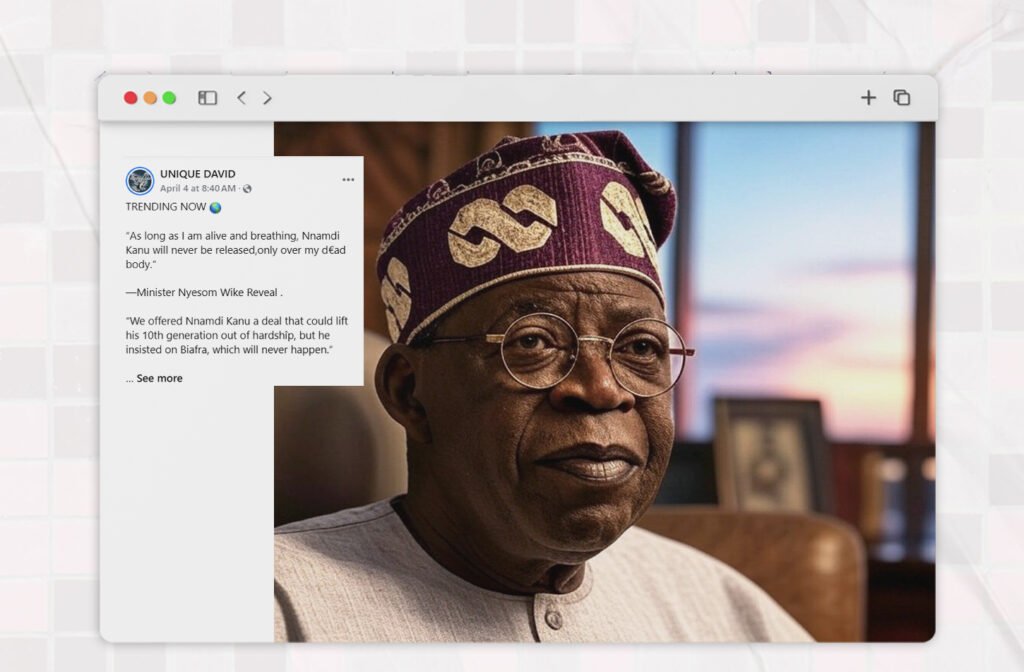Viewport: 1024px width, 672px height.
Task: Click the TRENDING NOW headline text
Action: tap(166, 207)
